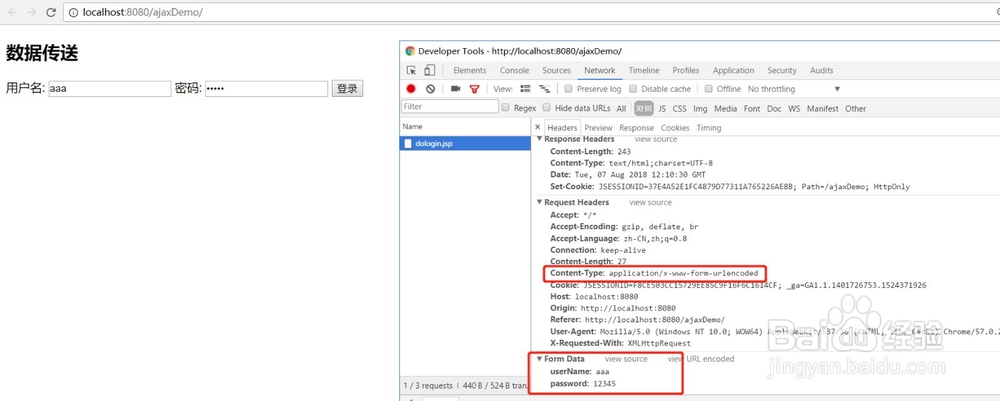The width and height of the screenshot is (1000, 401).
Task: Click view source next to Response Headers
Action: [x=656, y=138]
